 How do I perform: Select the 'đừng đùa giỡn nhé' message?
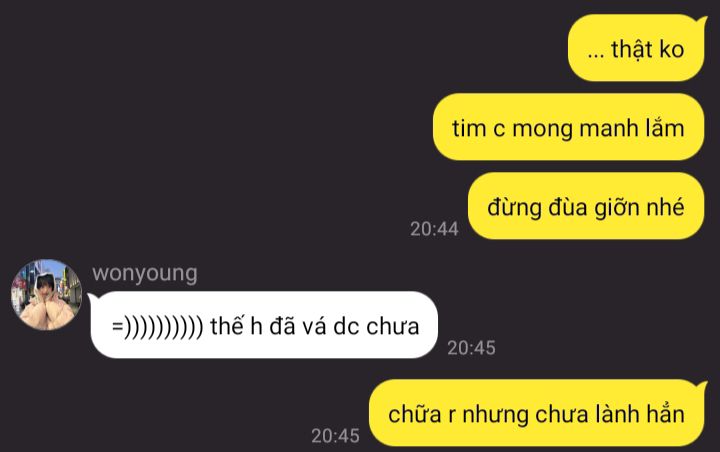(586, 206)
